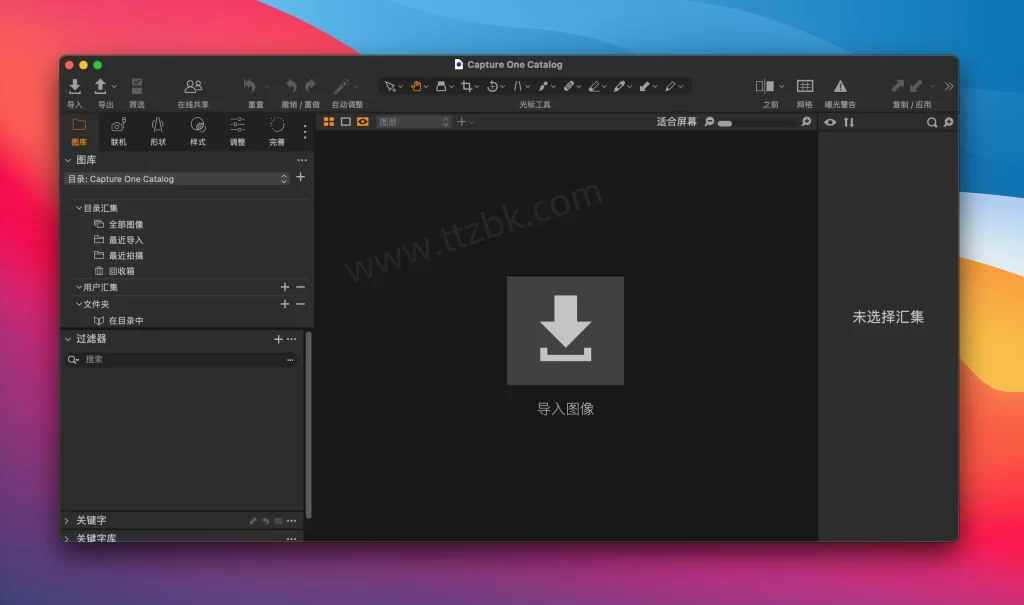Toggle the 曝光警告 exposure warning

pos(840,87)
